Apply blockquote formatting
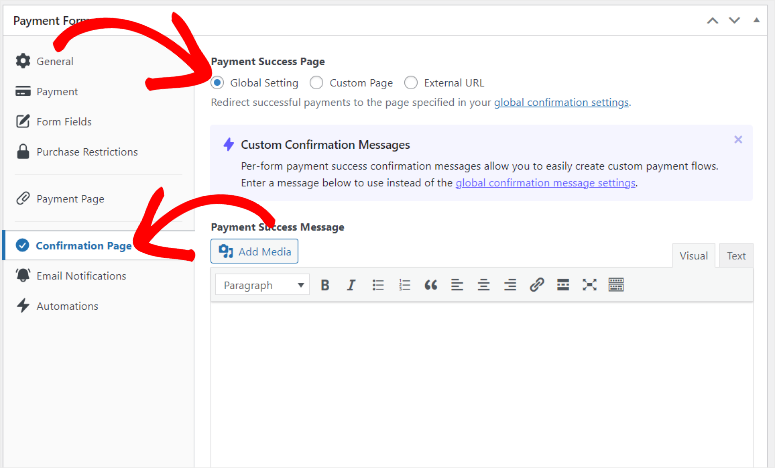 point(431,285)
